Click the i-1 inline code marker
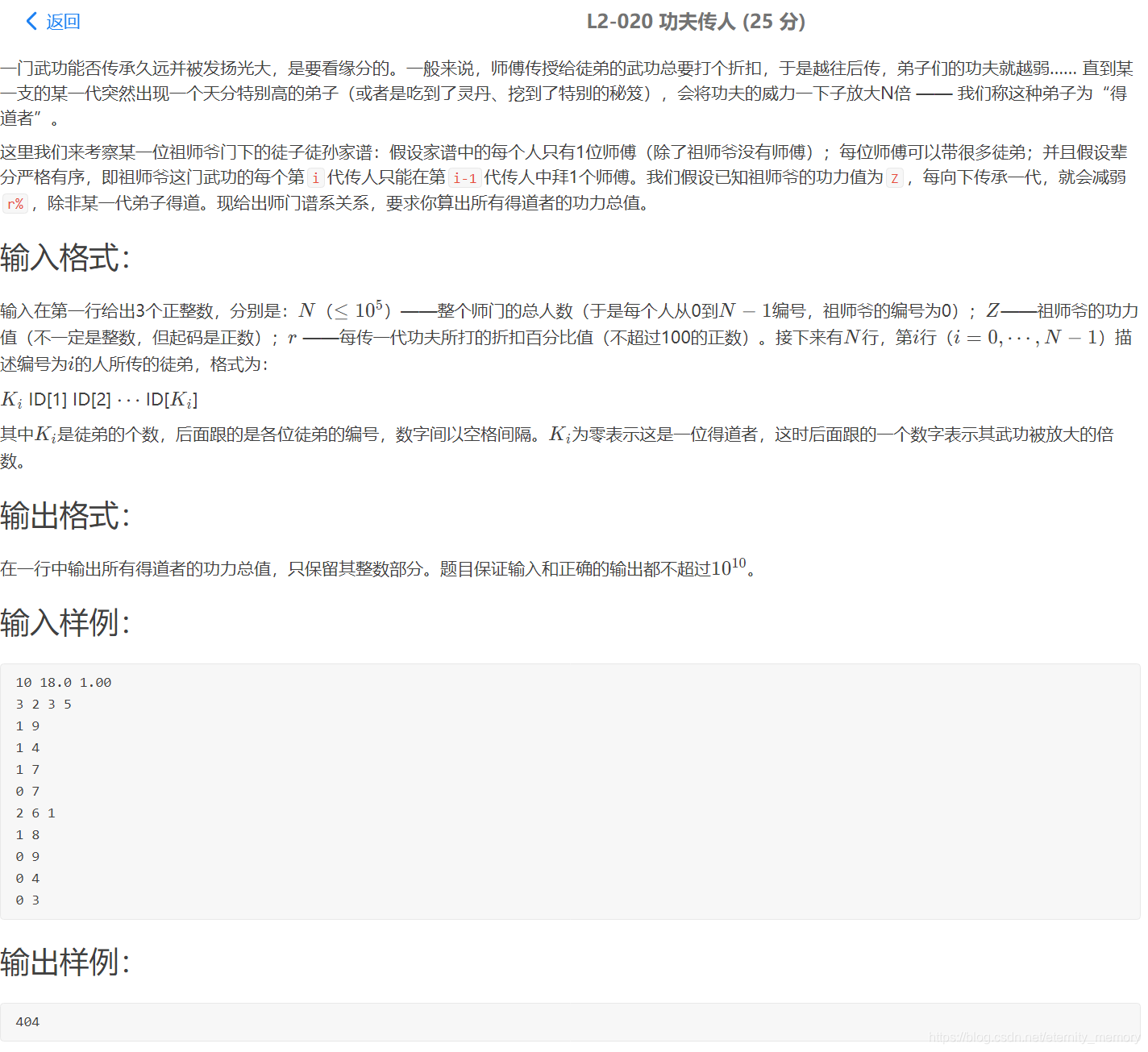This screenshot has height=1052, width=1148. point(465,178)
